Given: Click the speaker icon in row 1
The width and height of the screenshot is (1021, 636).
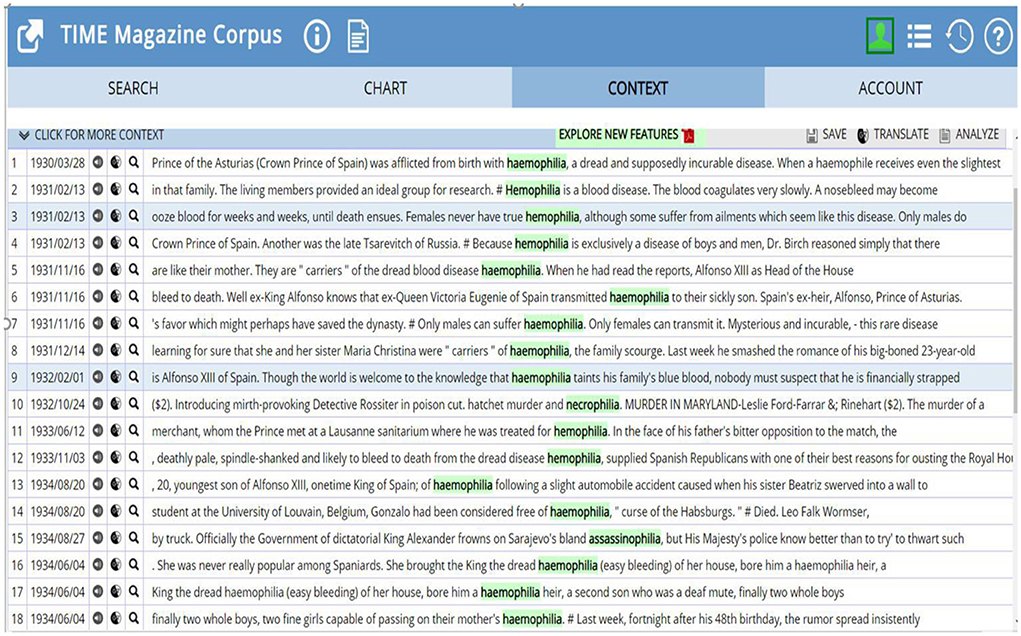Looking at the screenshot, I should click(x=98, y=163).
